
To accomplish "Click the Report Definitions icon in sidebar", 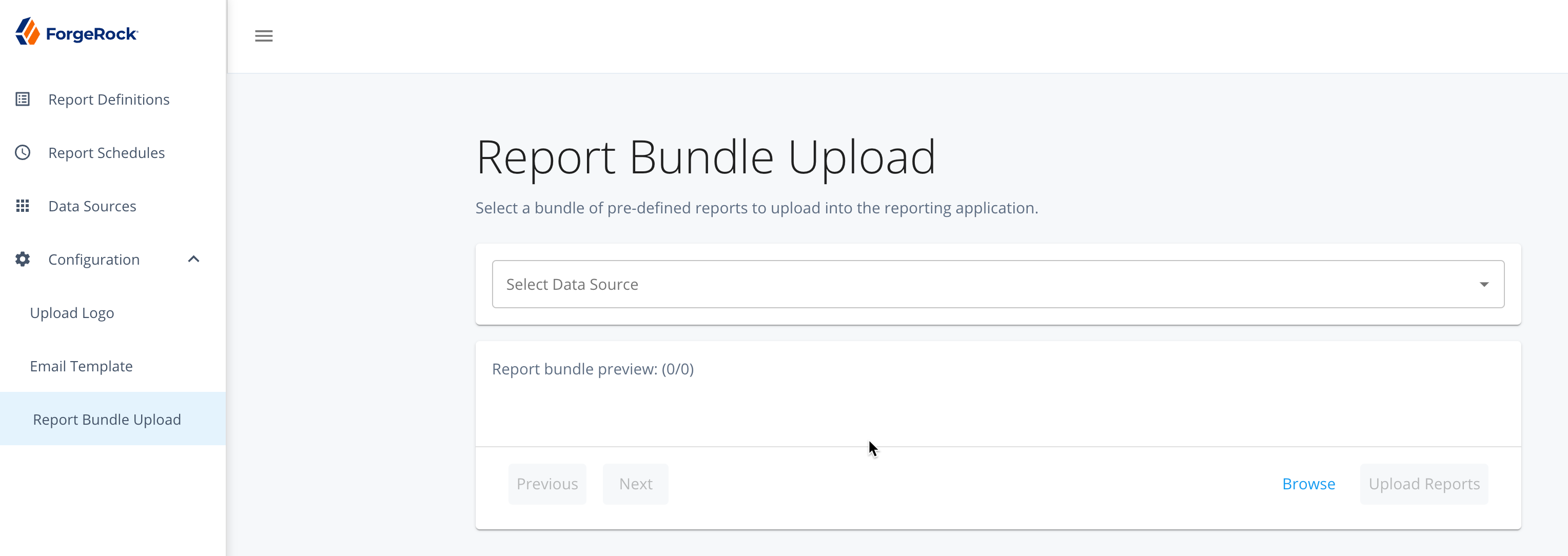I will [22, 98].
